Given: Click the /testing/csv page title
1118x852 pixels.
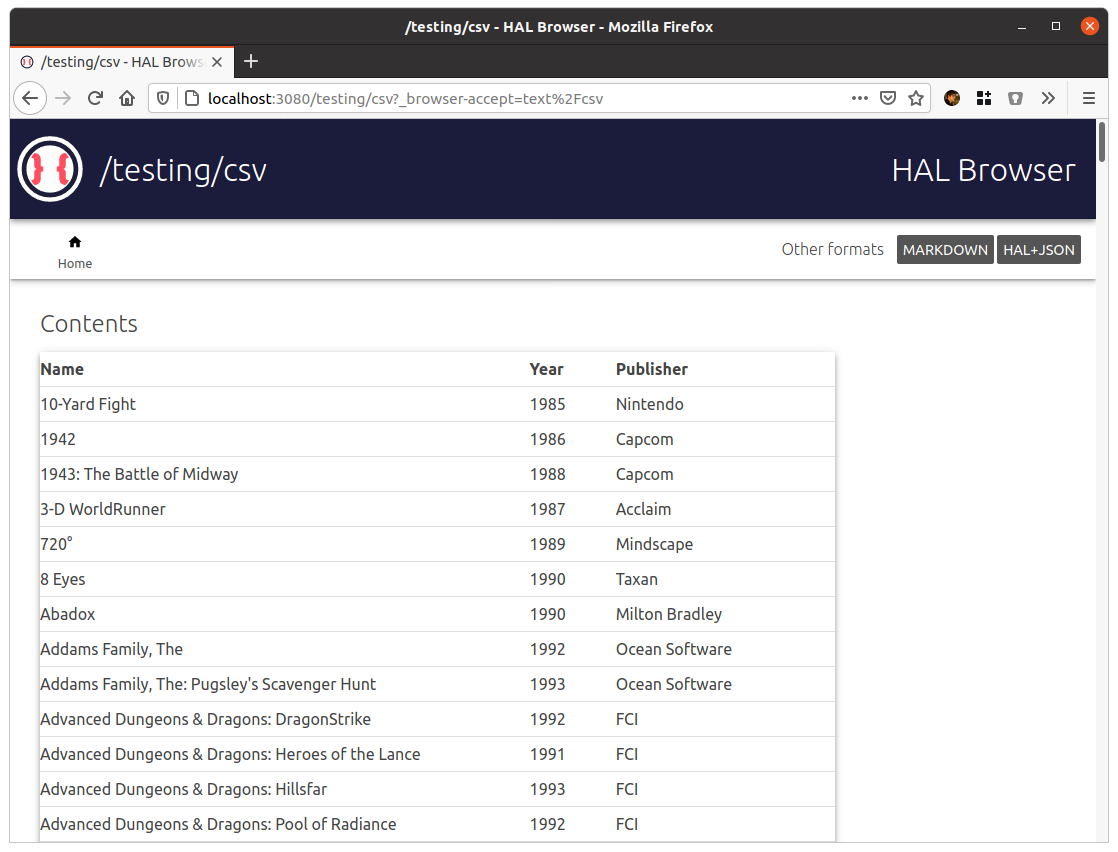Looking at the screenshot, I should point(183,170).
